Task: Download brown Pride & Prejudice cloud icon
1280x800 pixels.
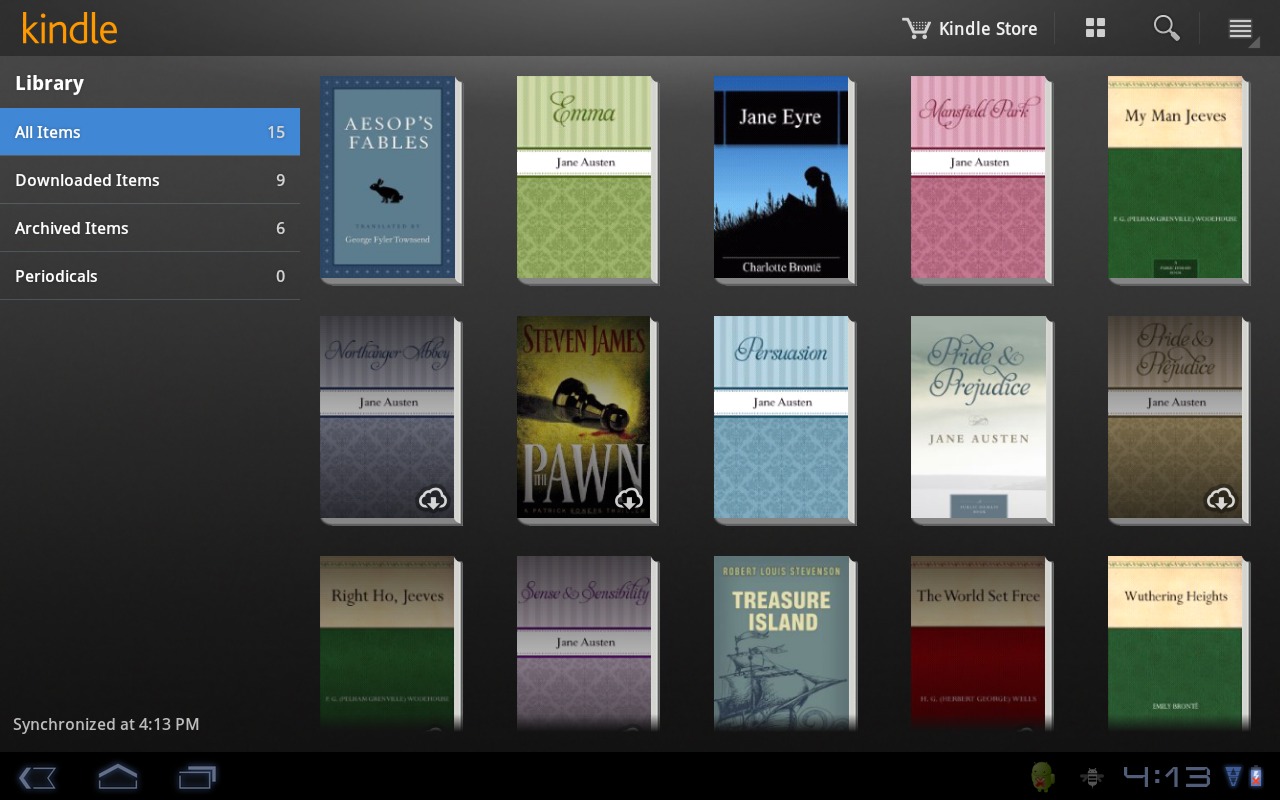Action: pyautogui.click(x=1220, y=498)
